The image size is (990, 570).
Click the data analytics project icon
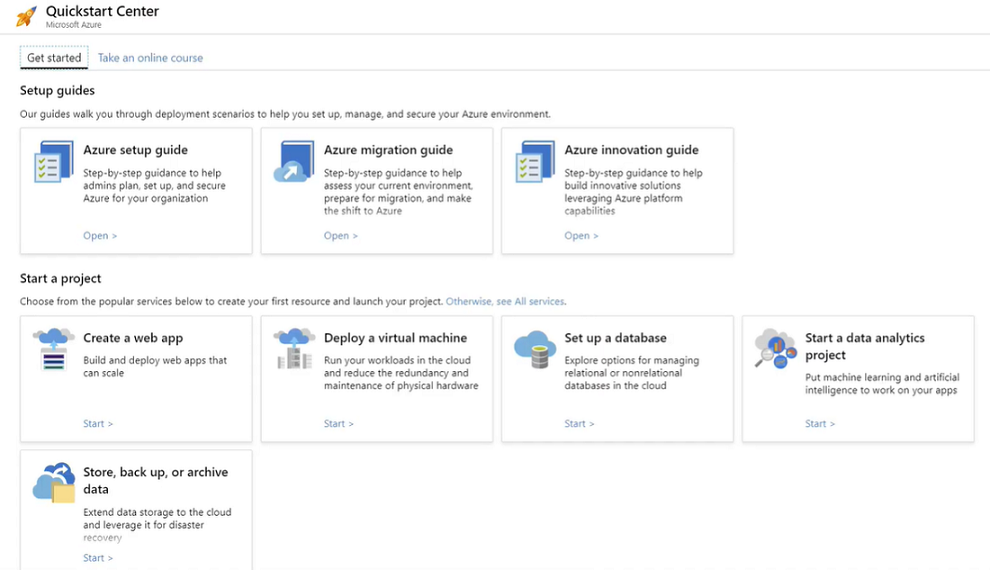[775, 348]
